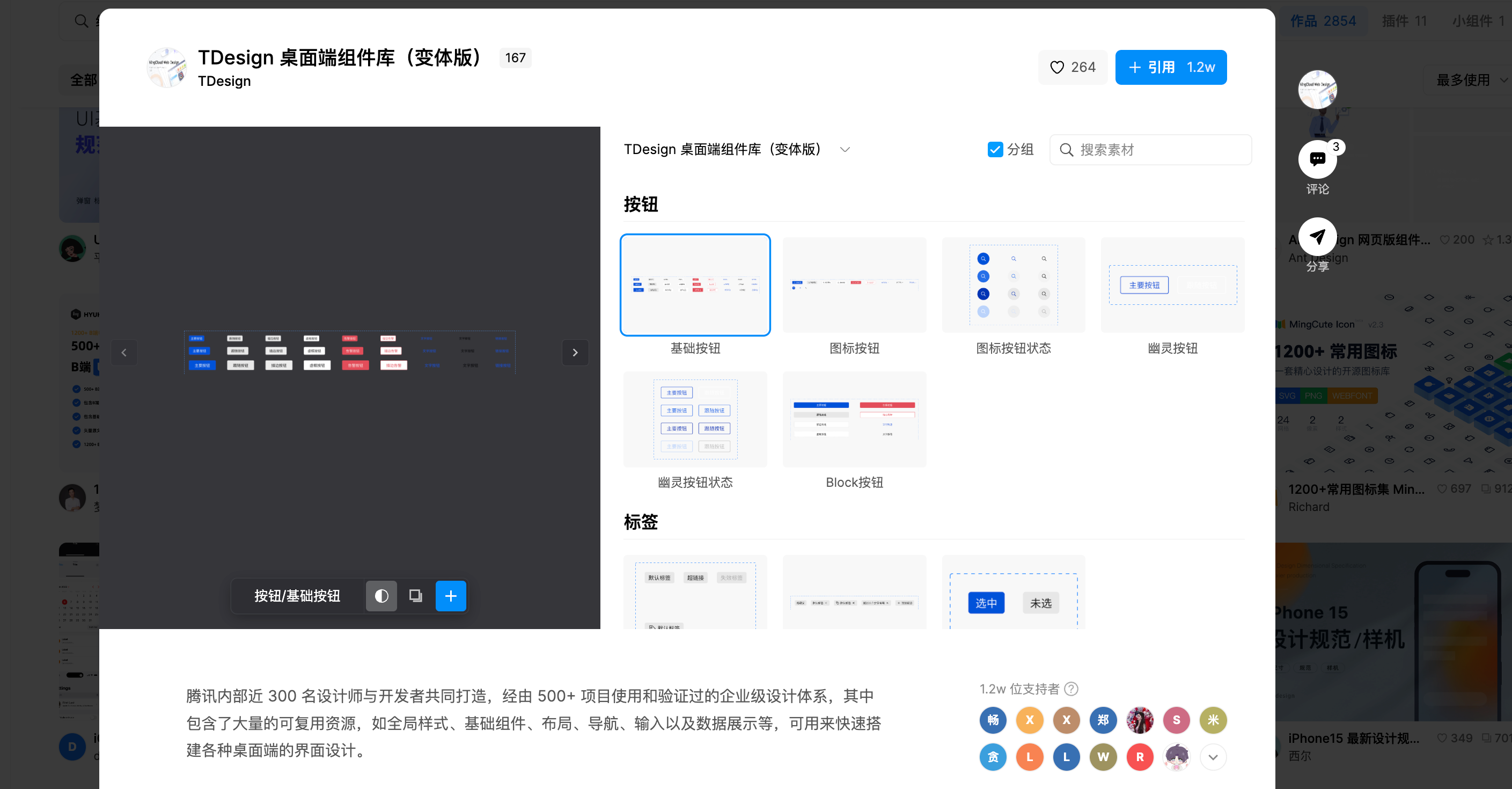Image resolution: width=1512 pixels, height=789 pixels.
Task: Open supporter avatar labeled 郑
Action: pyautogui.click(x=1103, y=720)
